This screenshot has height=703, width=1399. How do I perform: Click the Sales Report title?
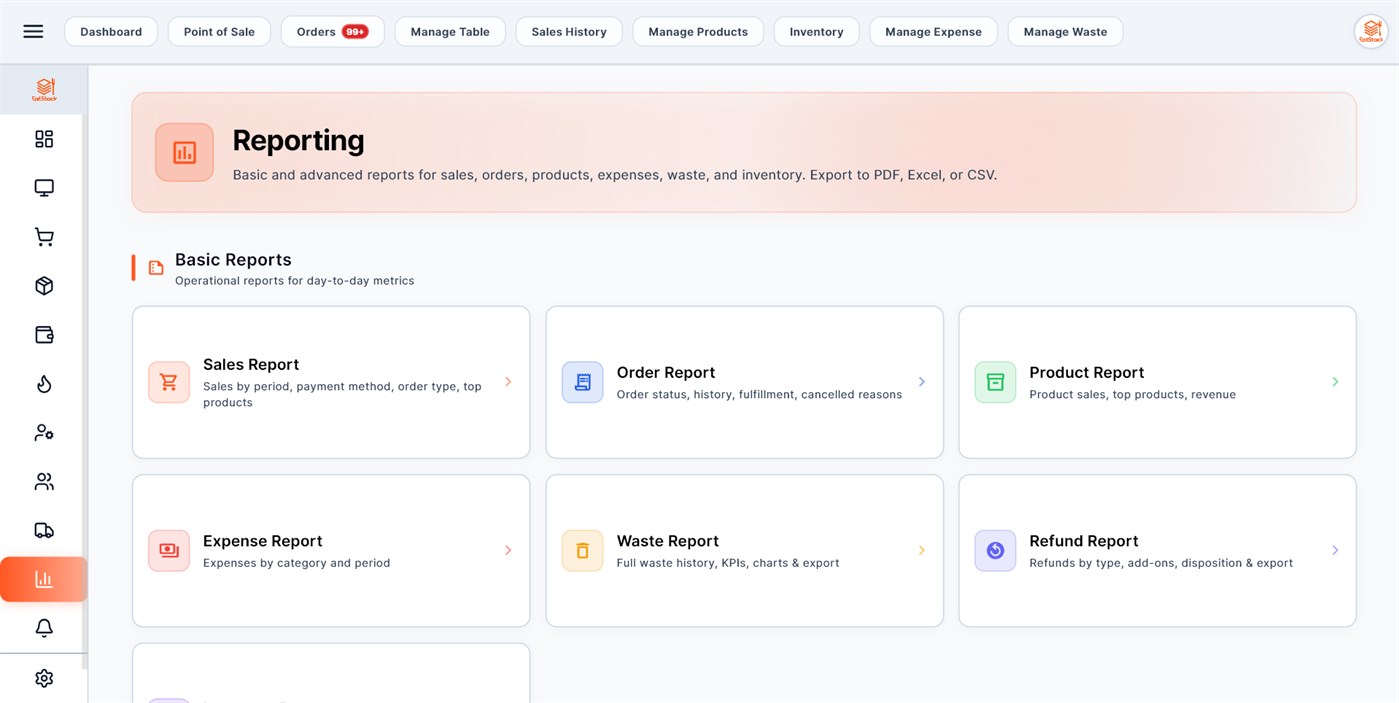pyautogui.click(x=251, y=365)
